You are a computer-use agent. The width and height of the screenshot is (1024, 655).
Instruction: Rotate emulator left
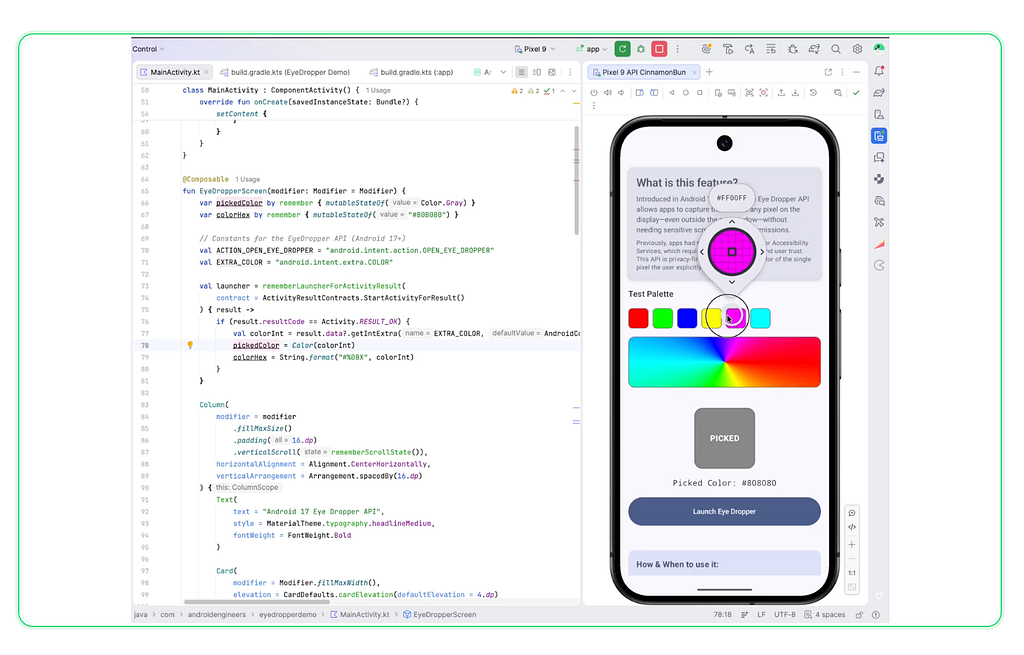639,93
